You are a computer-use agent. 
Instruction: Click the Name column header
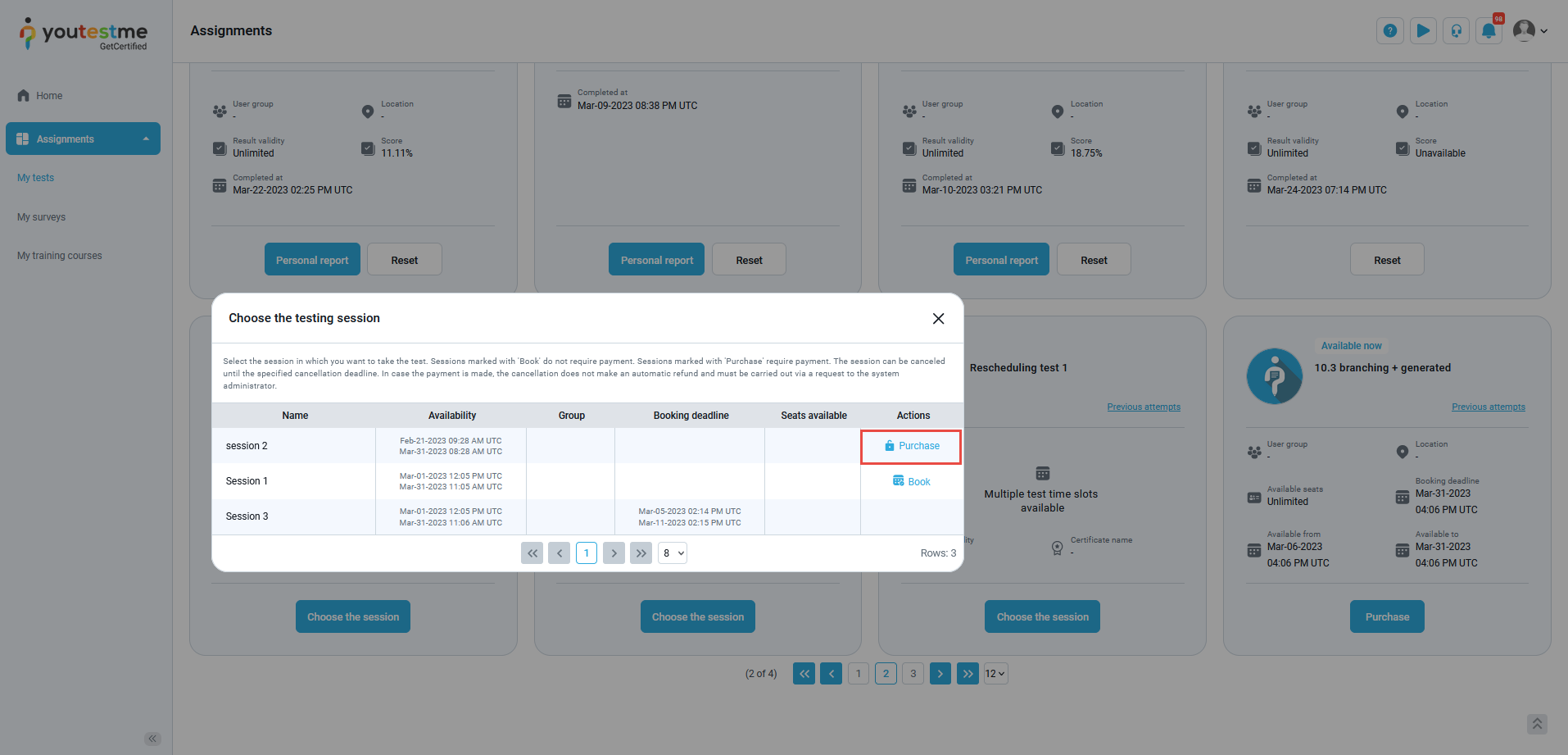coord(295,416)
